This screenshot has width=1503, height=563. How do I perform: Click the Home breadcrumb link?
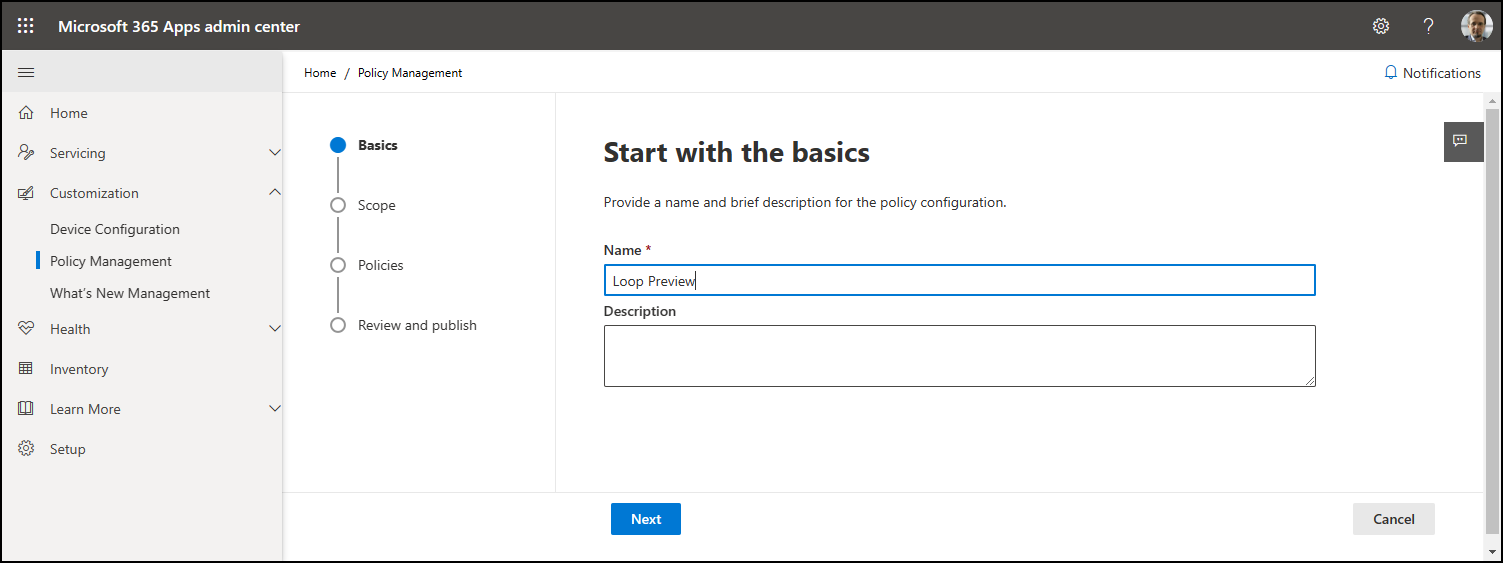tap(320, 73)
